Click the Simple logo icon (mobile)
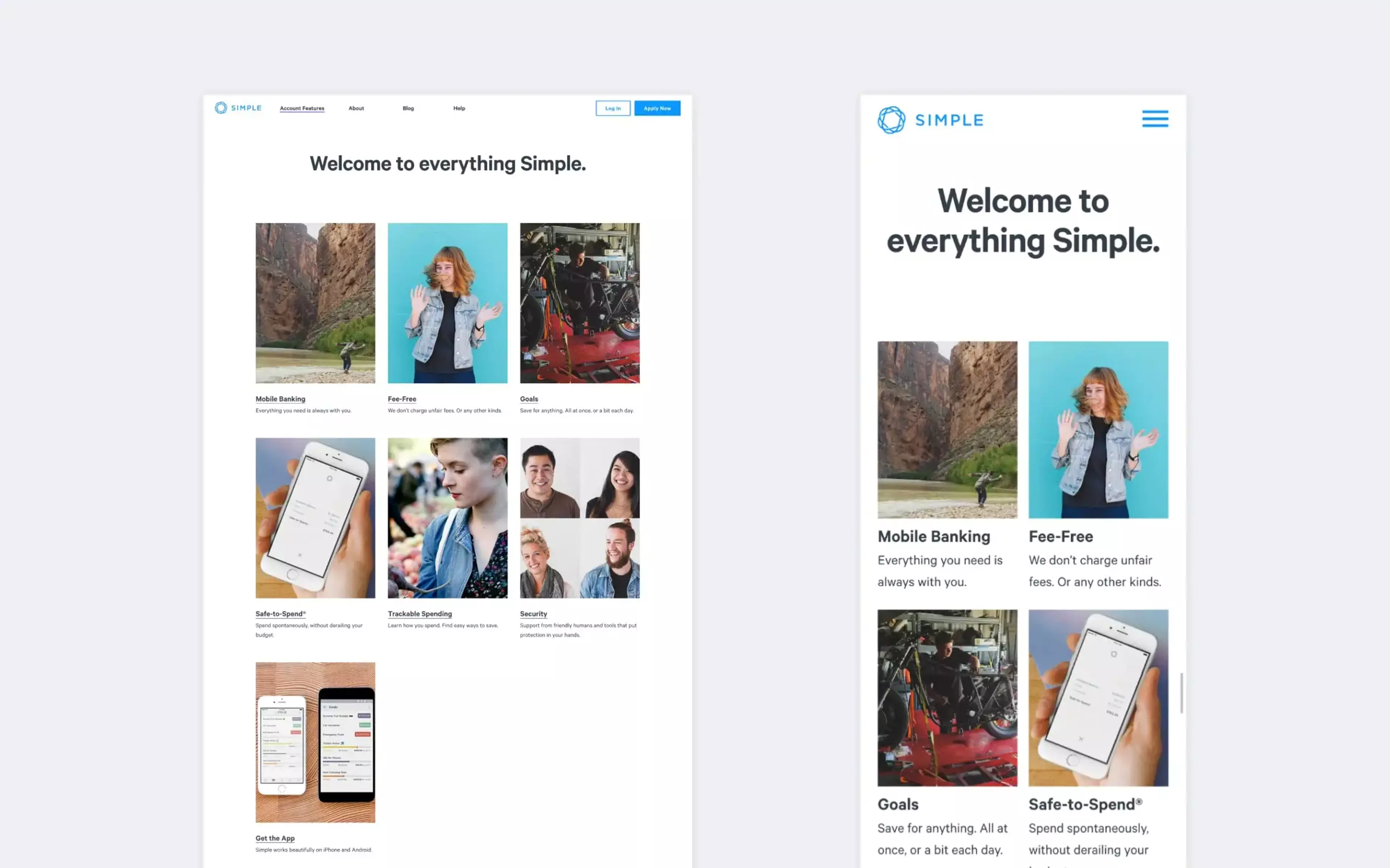Screen dimensions: 1390x868 [891, 119]
